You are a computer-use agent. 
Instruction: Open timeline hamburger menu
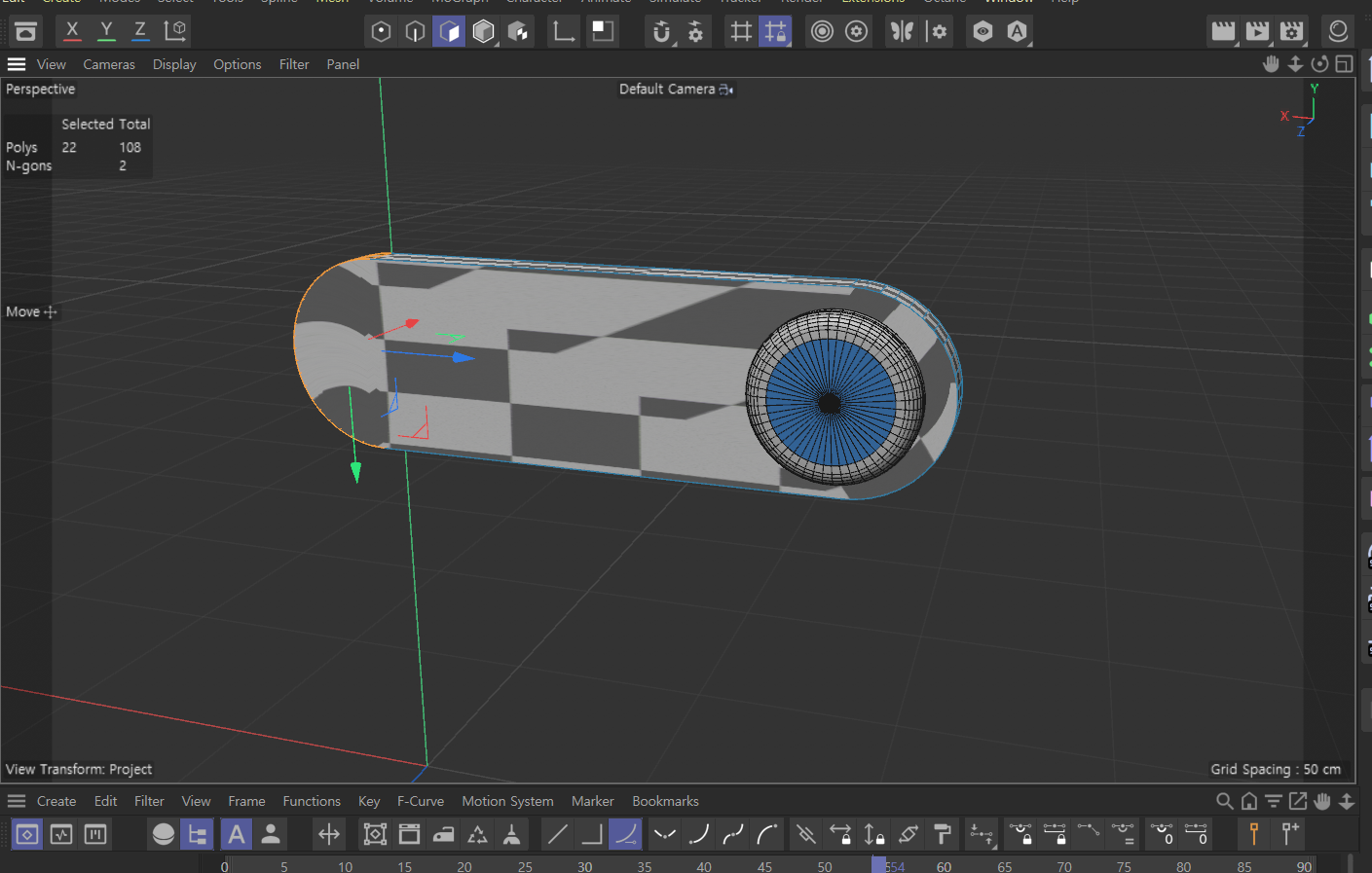pos(17,801)
